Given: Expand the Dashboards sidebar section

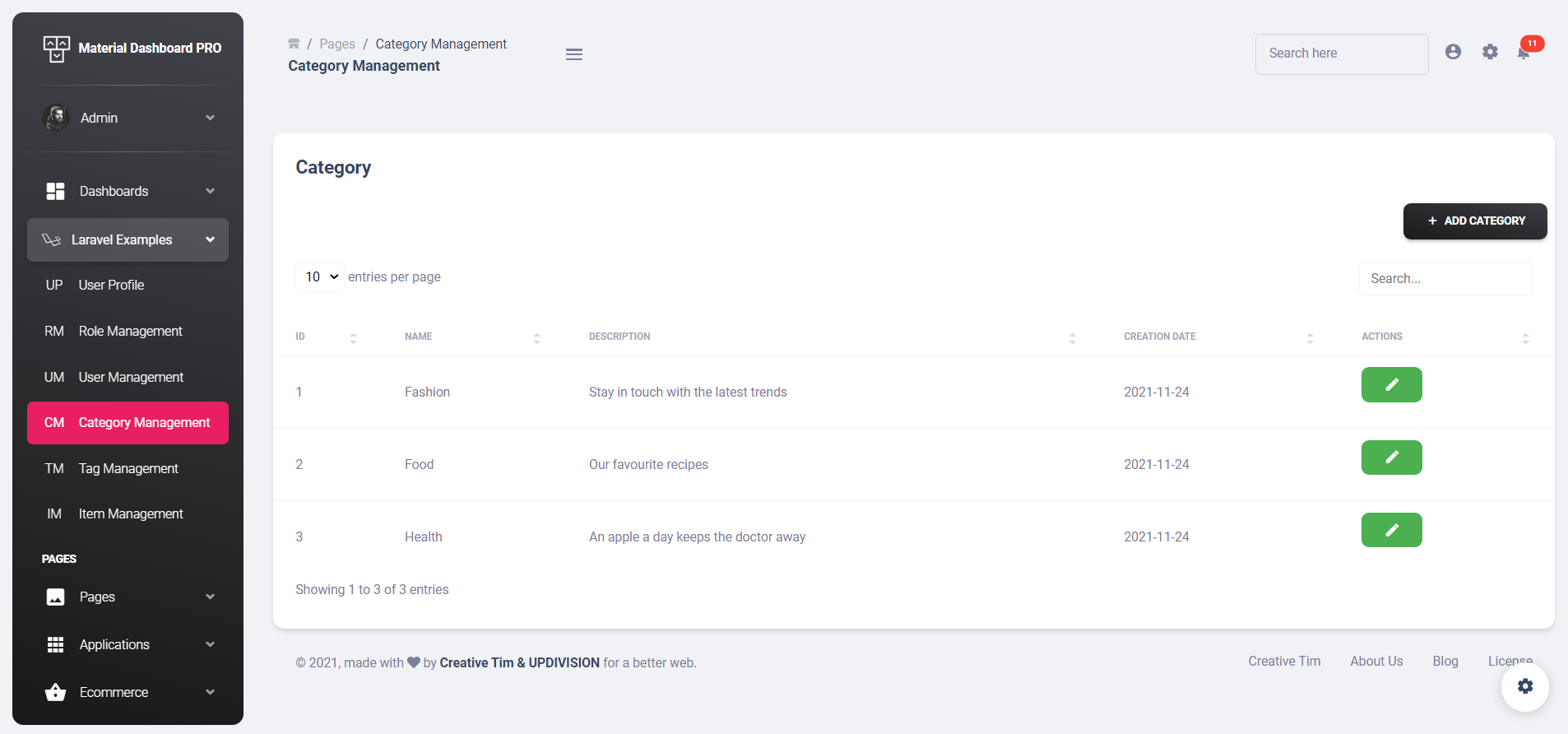Looking at the screenshot, I should pos(128,191).
